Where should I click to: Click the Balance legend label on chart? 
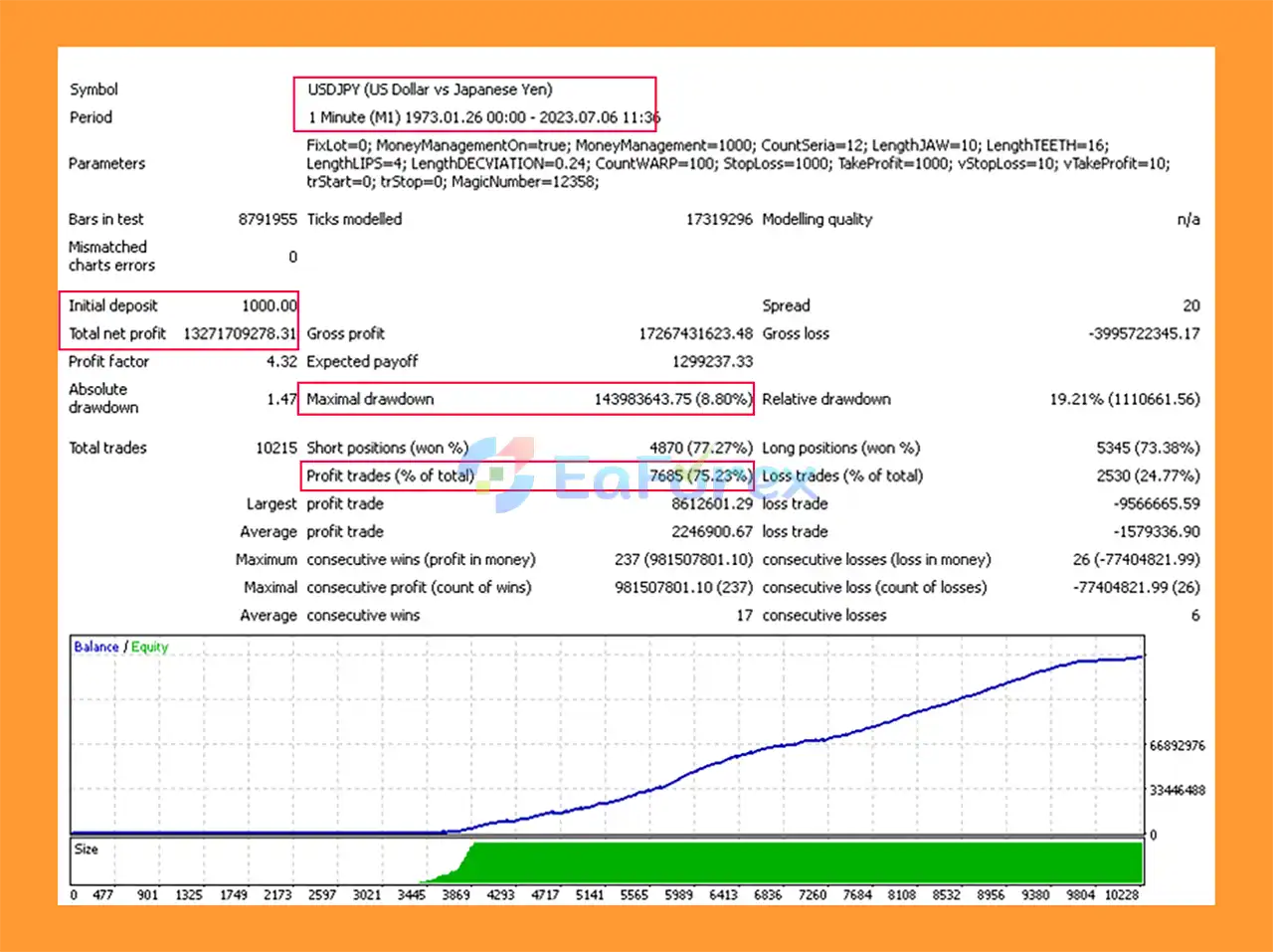click(95, 647)
